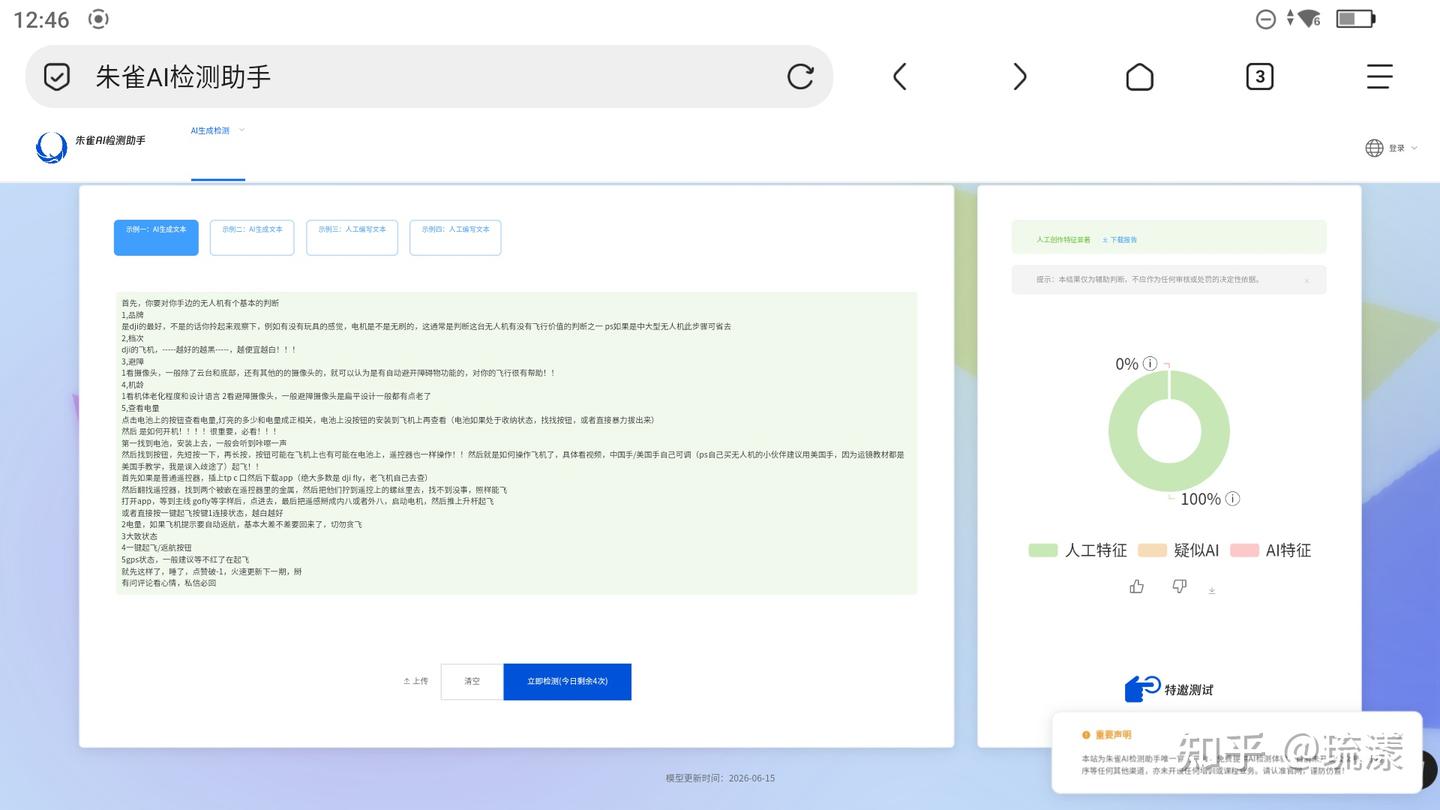Select 示例四：人工编写文本 sample
Image resolution: width=1440 pixels, height=810 pixels.
pyautogui.click(x=455, y=238)
